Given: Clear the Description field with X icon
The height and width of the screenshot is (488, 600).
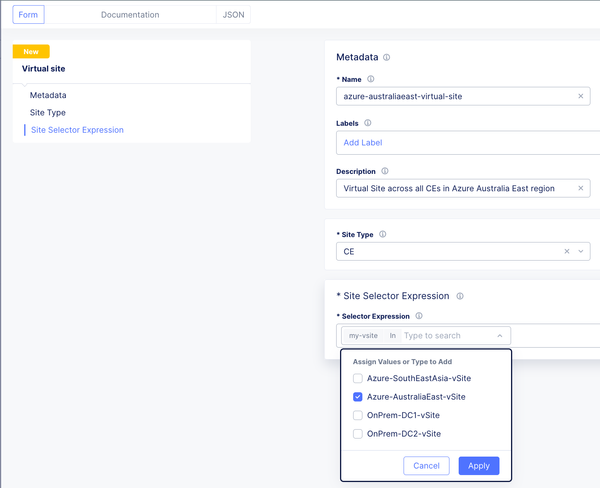Looking at the screenshot, I should pyautogui.click(x=581, y=188).
